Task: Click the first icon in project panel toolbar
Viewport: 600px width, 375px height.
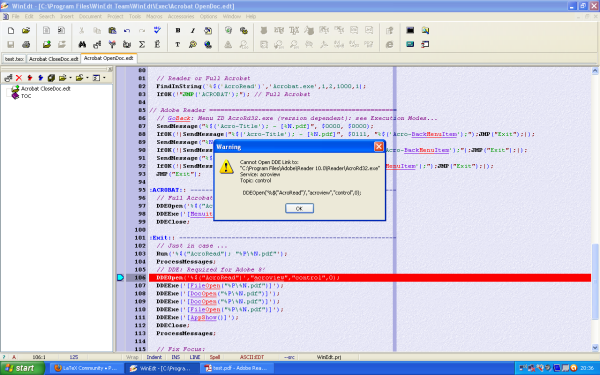Action: [x=8, y=78]
